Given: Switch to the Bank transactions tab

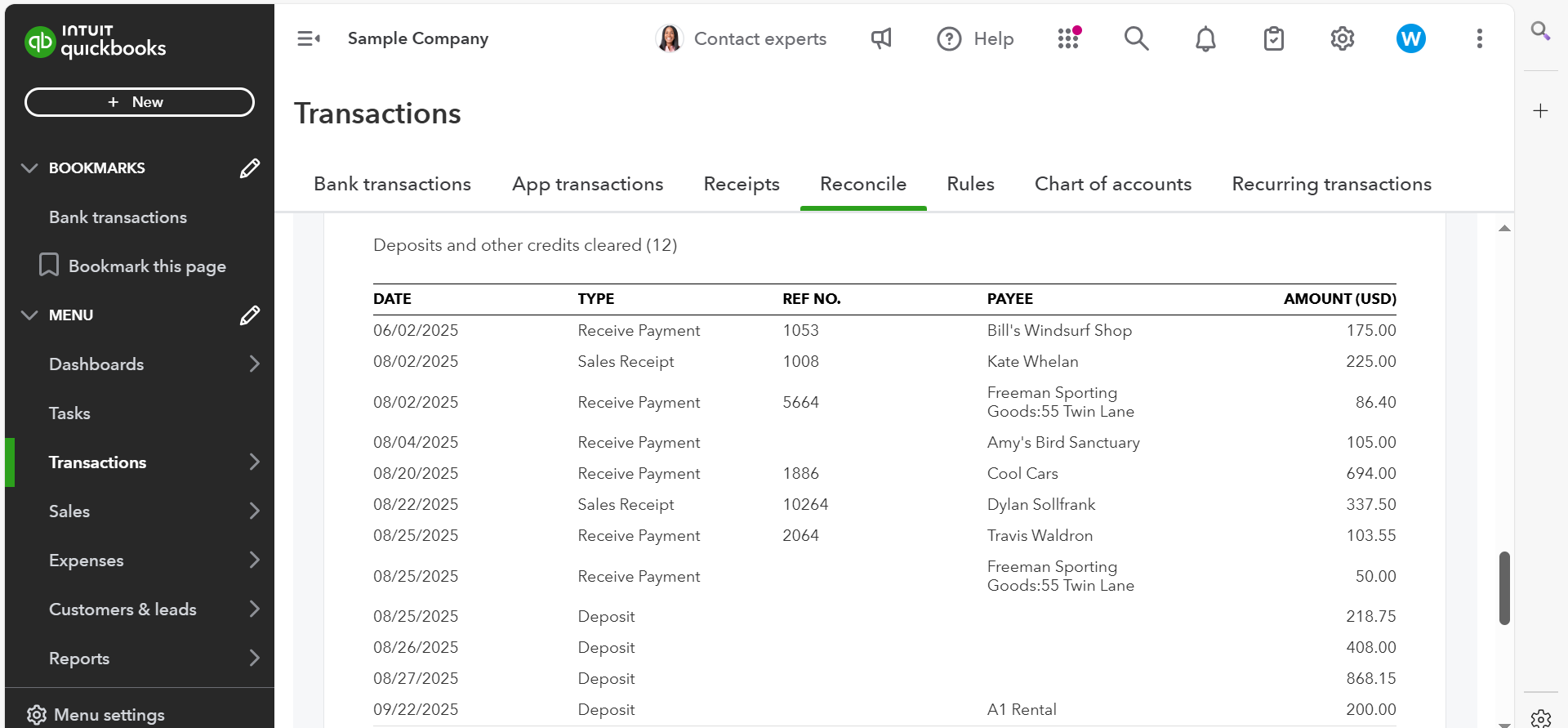Looking at the screenshot, I should (x=392, y=185).
